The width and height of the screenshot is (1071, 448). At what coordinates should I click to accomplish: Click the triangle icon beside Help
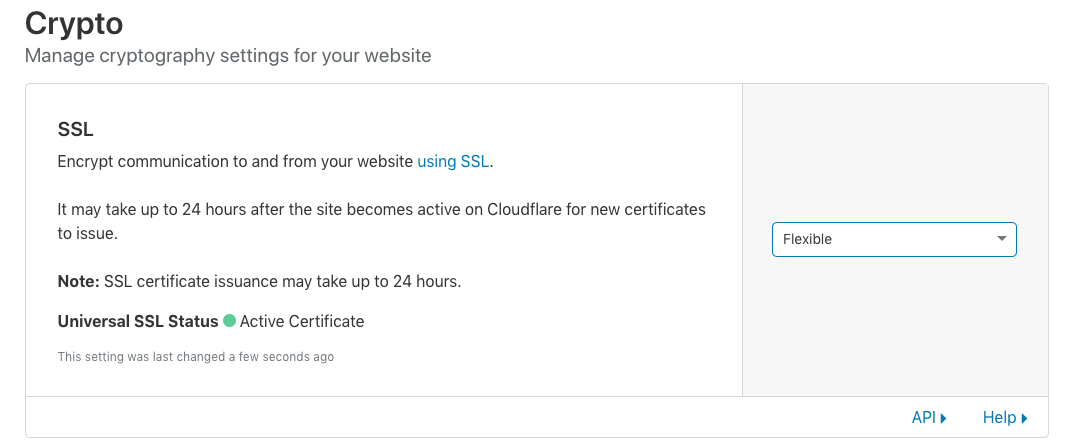(1024, 419)
